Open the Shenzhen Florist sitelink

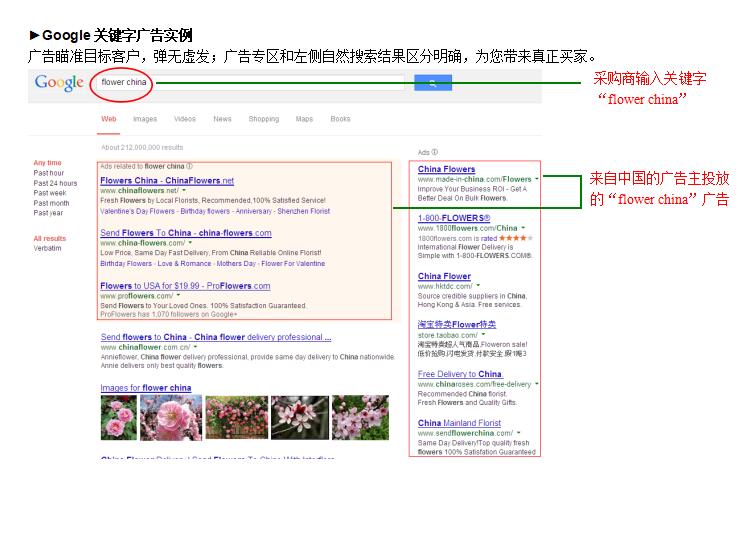click(x=304, y=211)
